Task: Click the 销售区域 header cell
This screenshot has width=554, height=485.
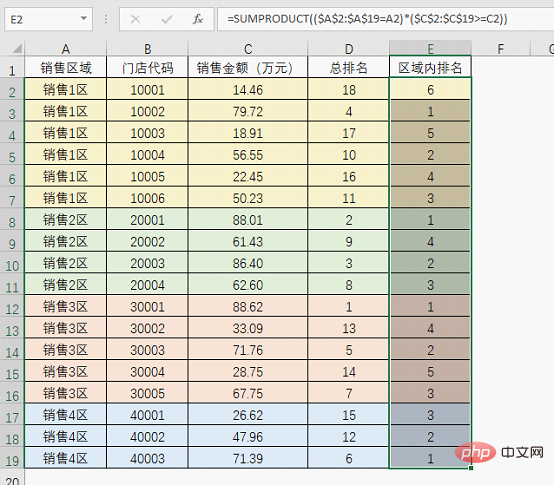Action: coord(65,68)
